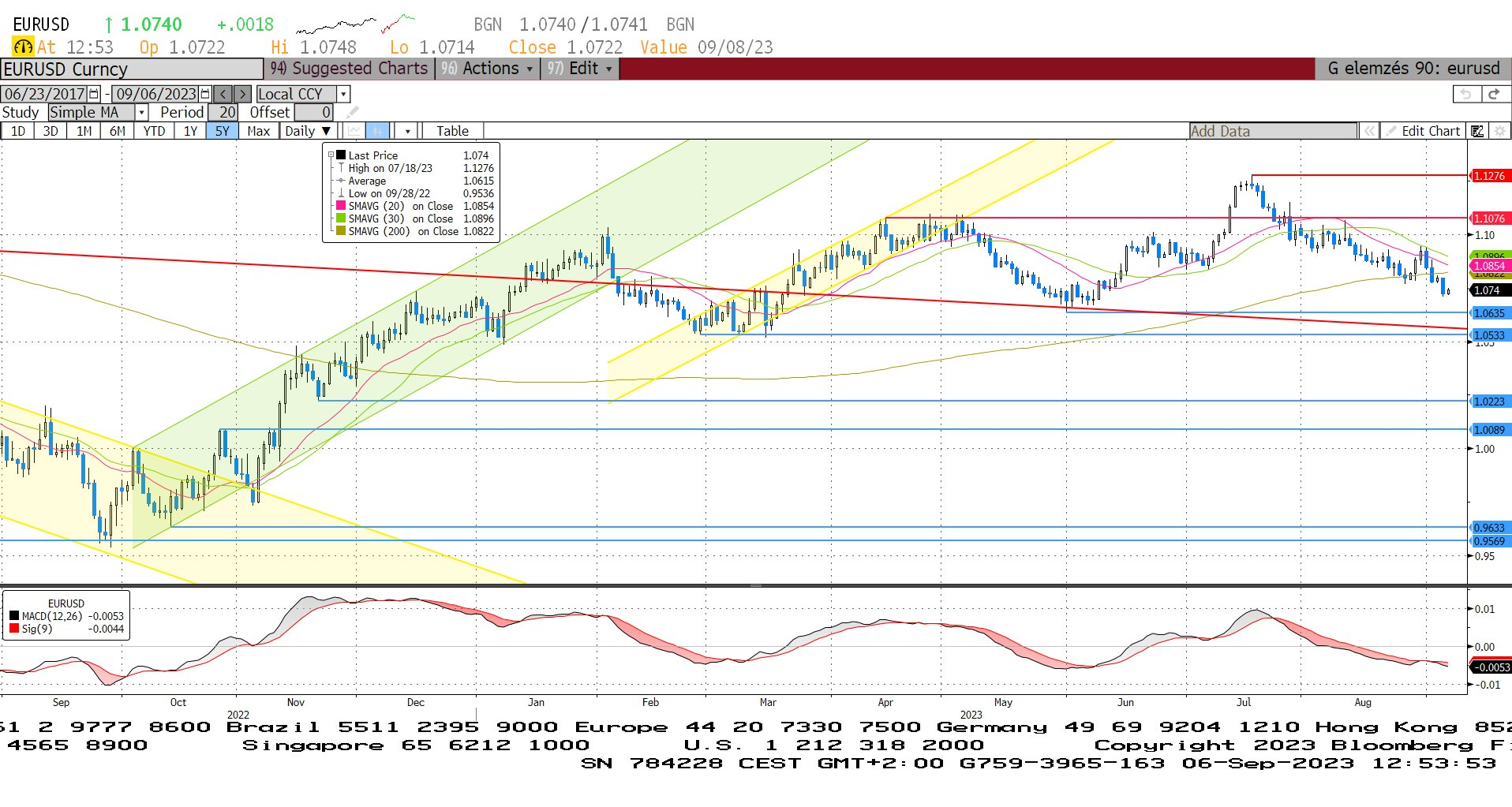
Task: Select the 5Y time range
Action: 223,131
